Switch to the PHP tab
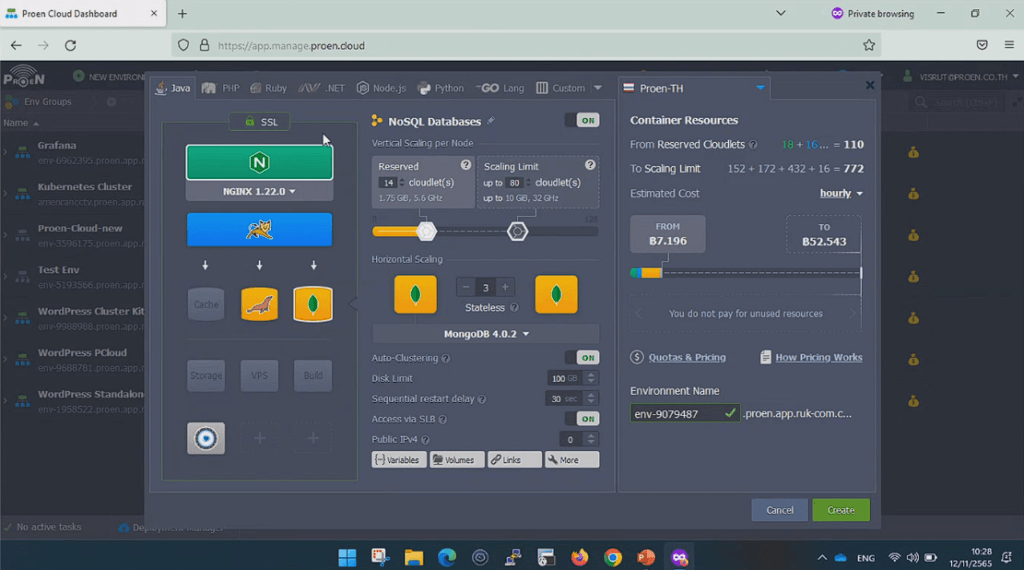 click(x=221, y=88)
